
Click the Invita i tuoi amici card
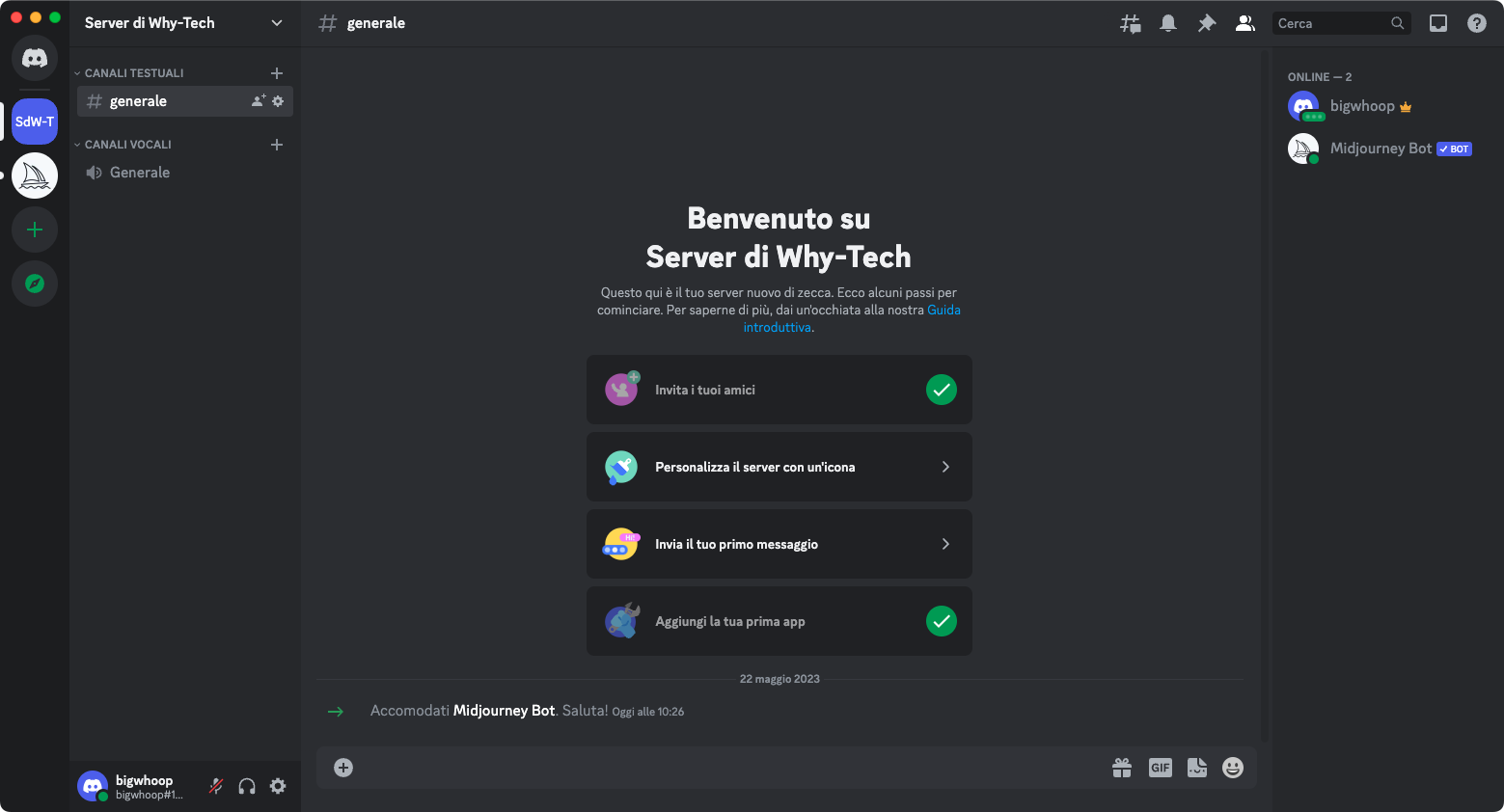click(x=779, y=390)
